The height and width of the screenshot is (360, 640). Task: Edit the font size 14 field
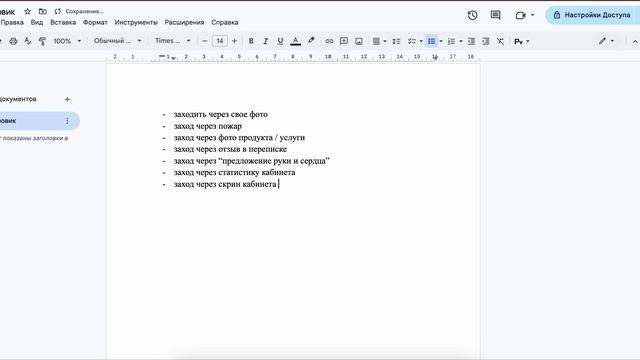click(220, 41)
